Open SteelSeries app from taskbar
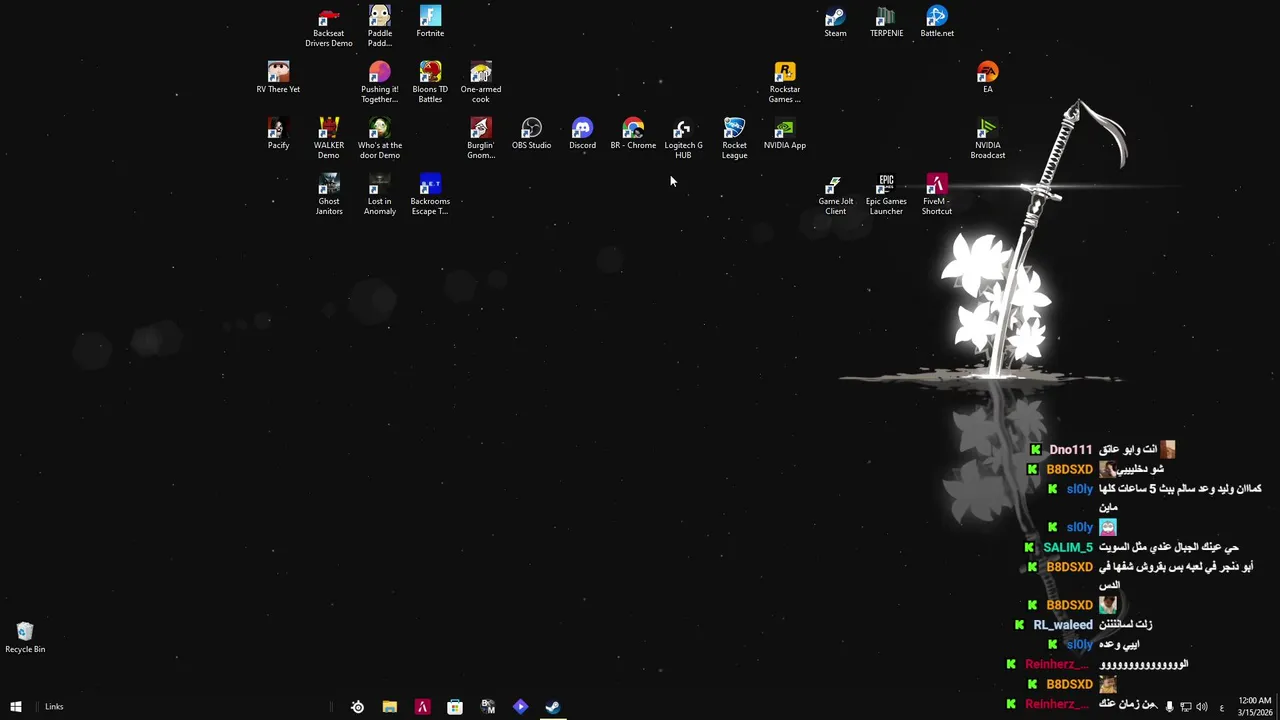This screenshot has width=1280, height=720. pos(357,707)
